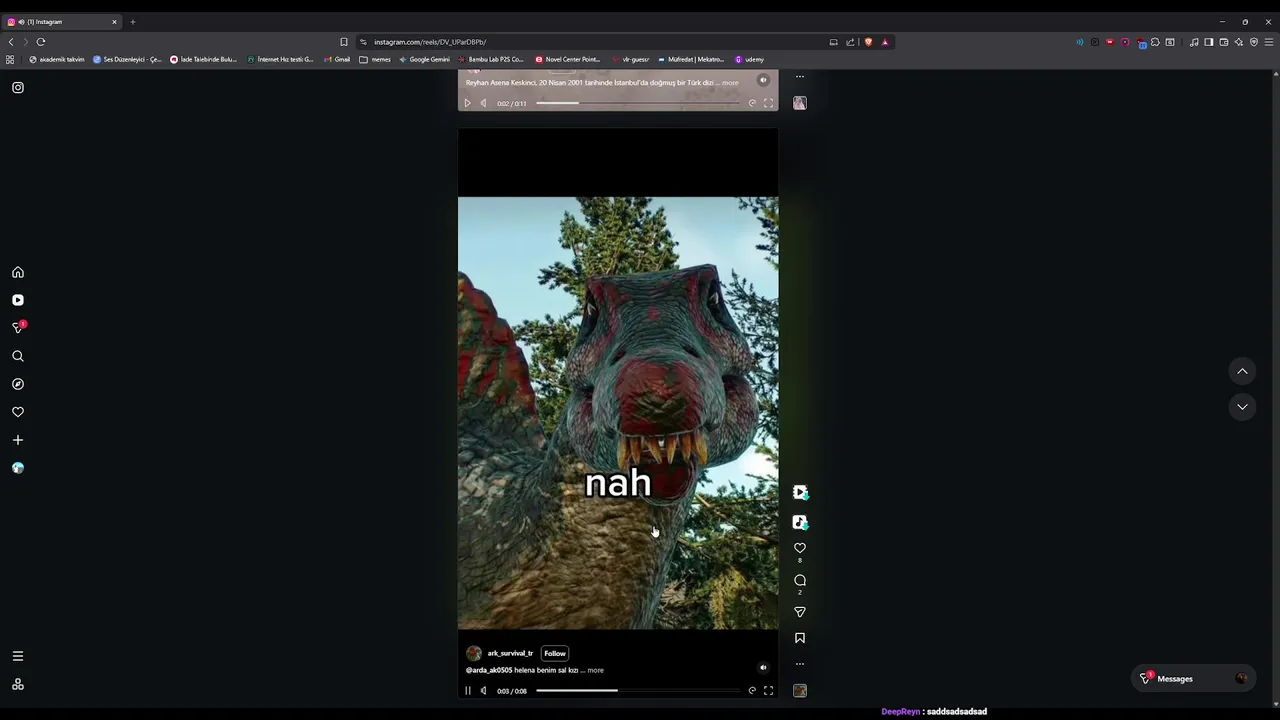Open the Brave Rewards triangle icon

tap(885, 42)
